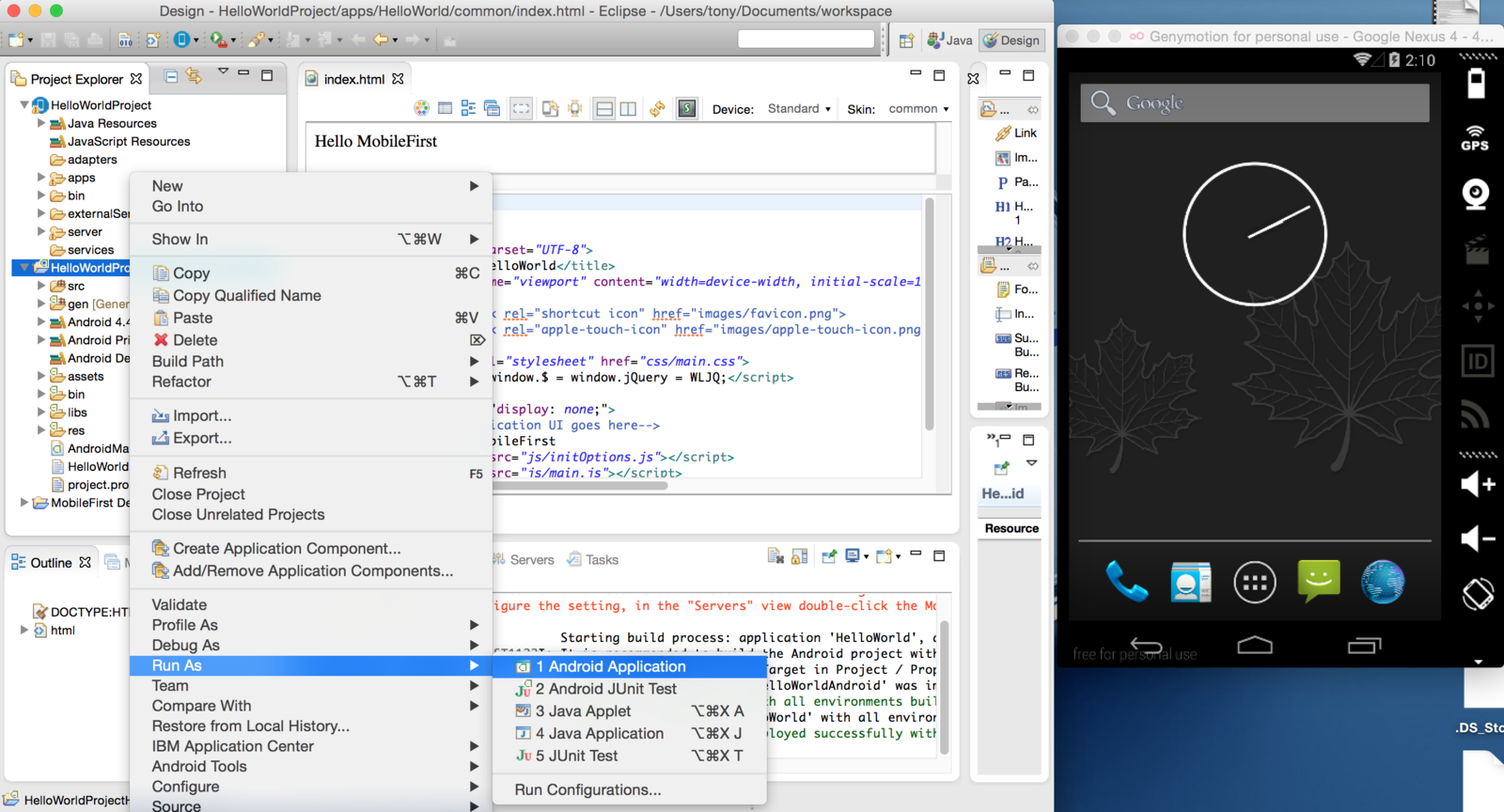
Task: Expand the apps folder node
Action: pos(40,178)
